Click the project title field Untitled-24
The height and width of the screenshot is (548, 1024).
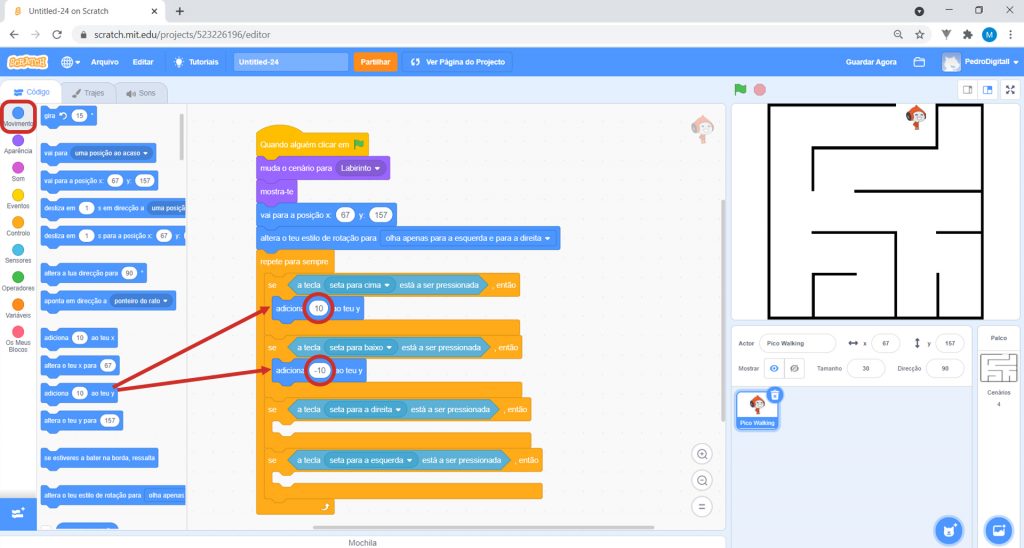click(x=291, y=62)
